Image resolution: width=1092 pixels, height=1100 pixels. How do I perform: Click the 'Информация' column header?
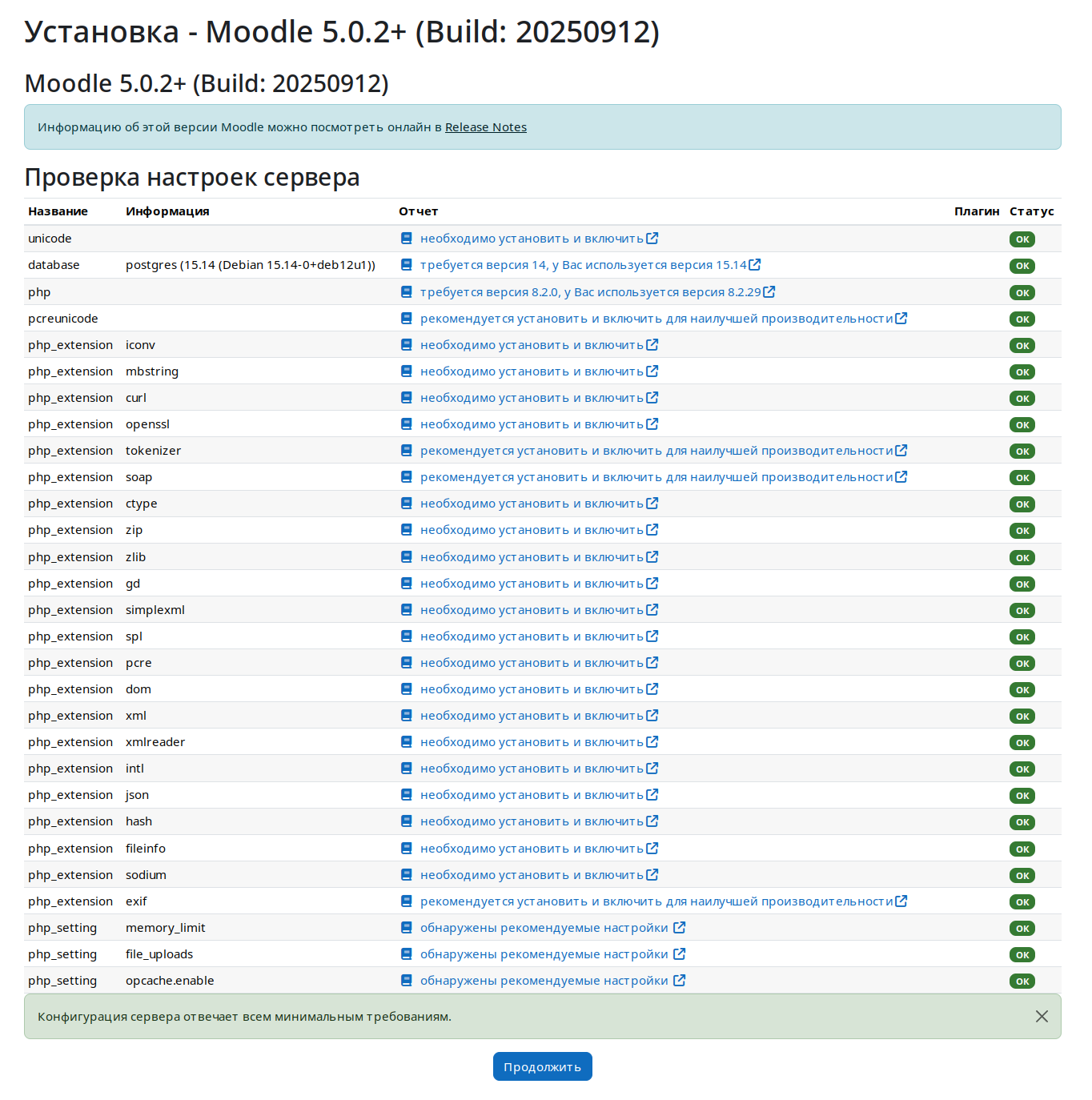[x=167, y=211]
